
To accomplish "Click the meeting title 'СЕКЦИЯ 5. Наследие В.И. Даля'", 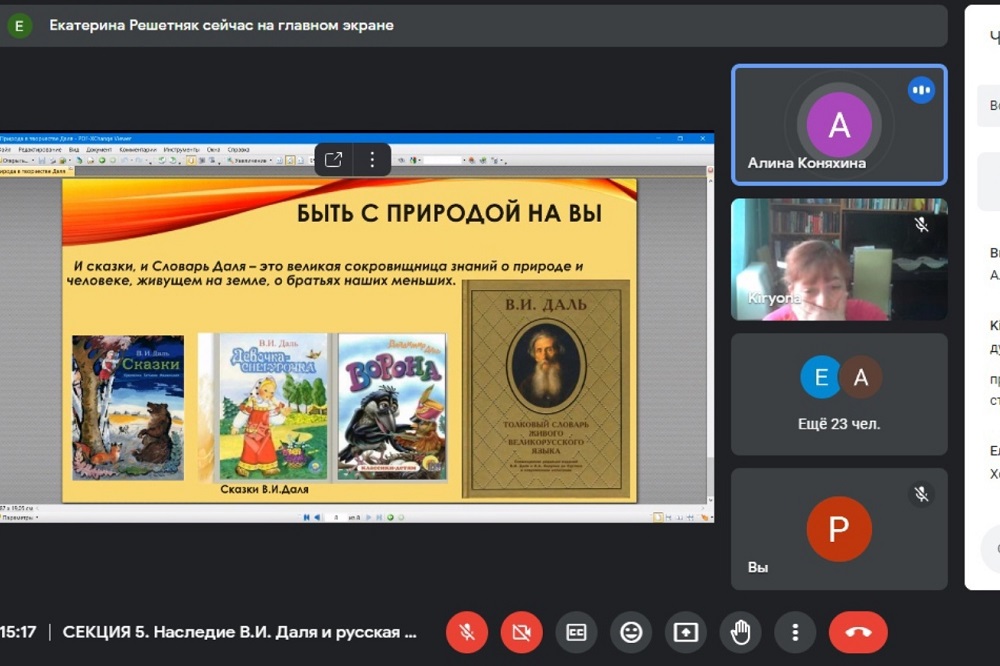I will [x=239, y=632].
